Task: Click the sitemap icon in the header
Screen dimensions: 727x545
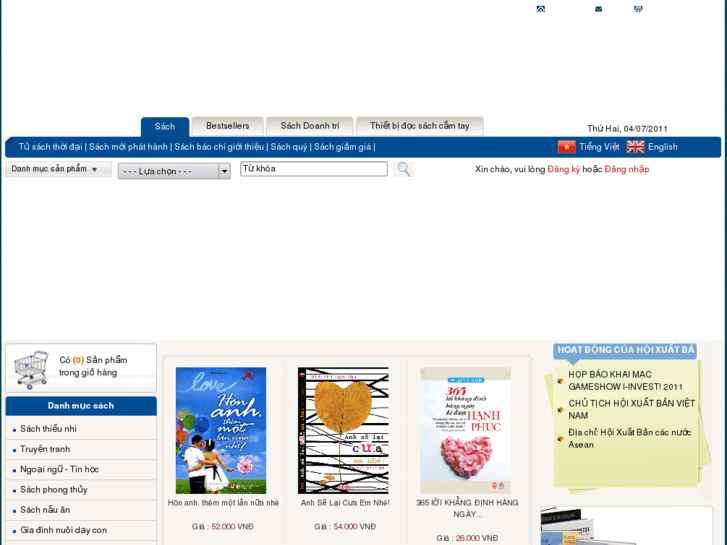Action: pyautogui.click(x=638, y=9)
